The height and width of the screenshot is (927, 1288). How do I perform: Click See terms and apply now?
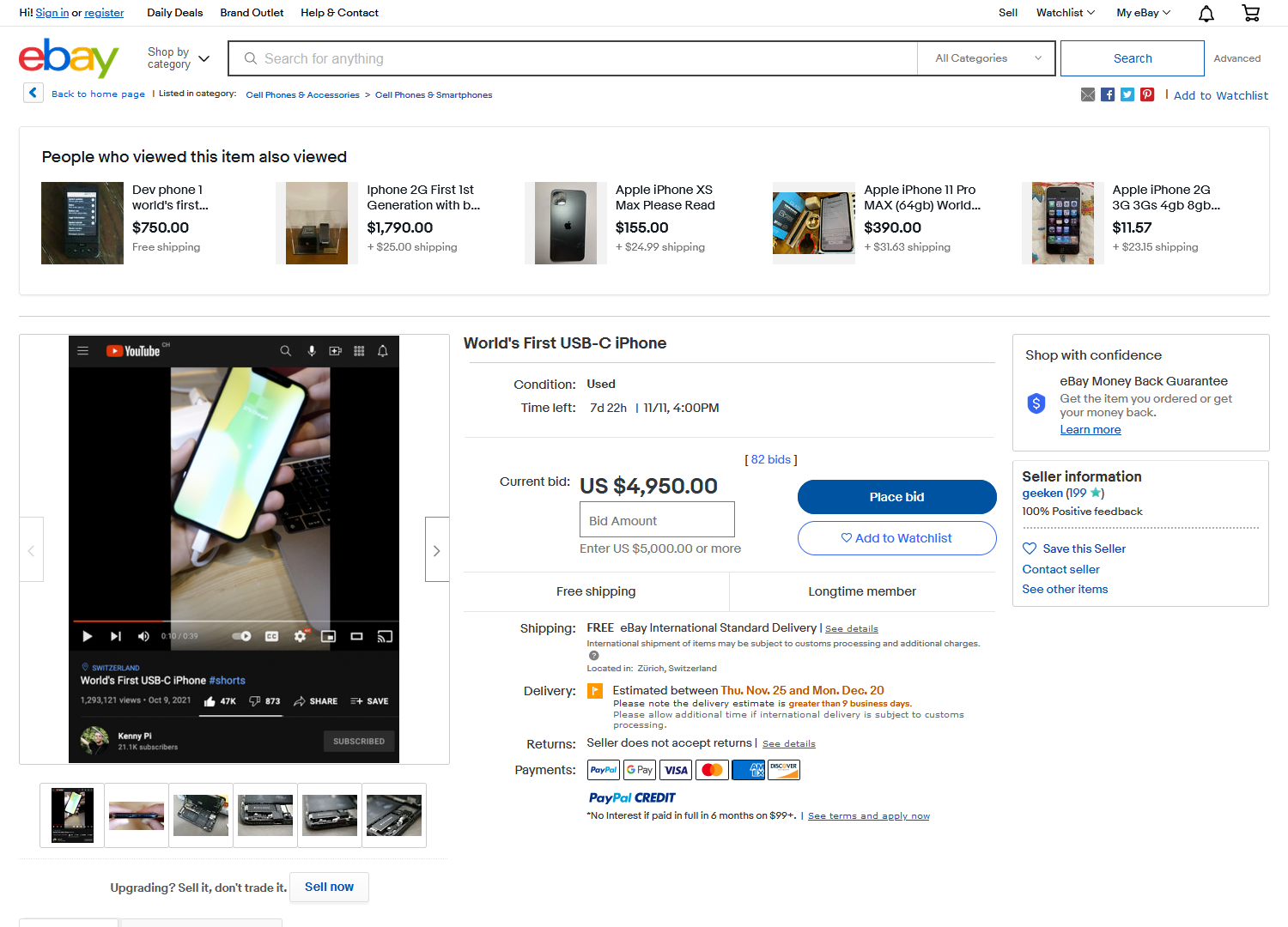coord(869,816)
